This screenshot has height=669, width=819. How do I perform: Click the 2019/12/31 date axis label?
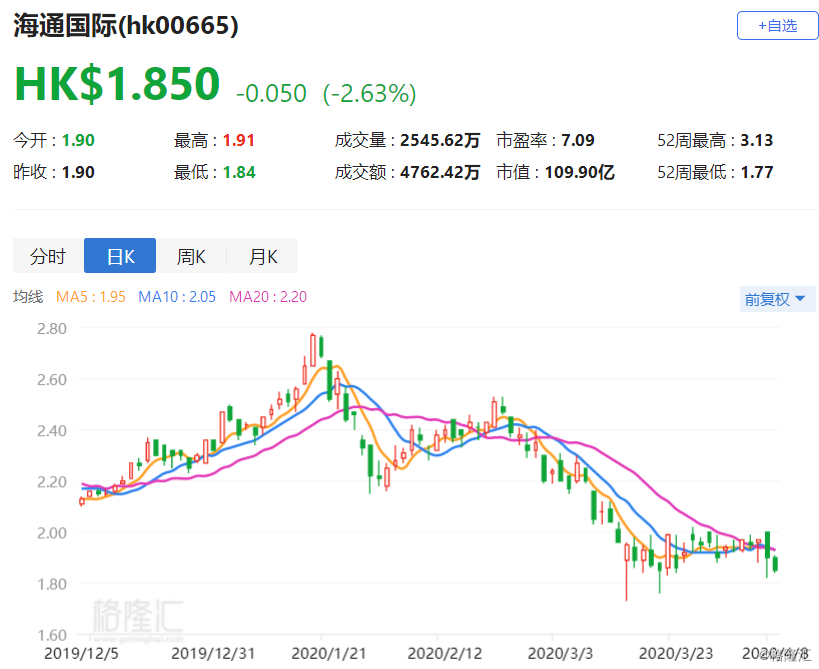[x=213, y=653]
